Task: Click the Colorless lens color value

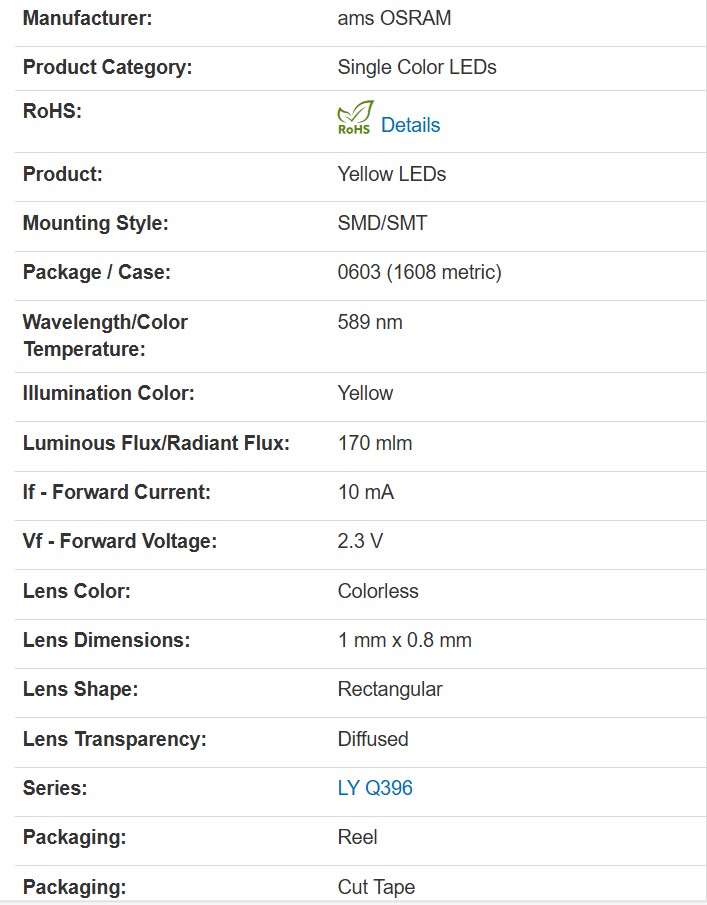Action: coord(378,591)
